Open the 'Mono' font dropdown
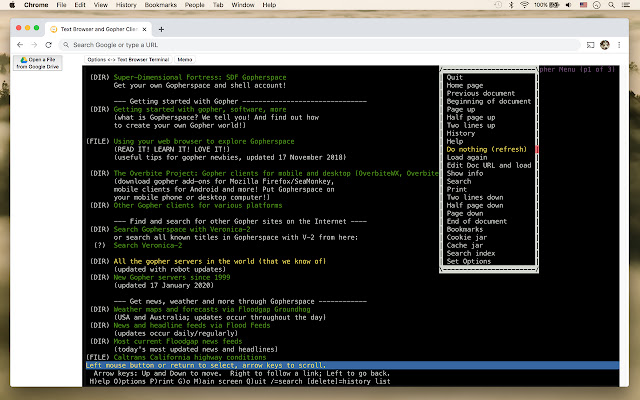 point(185,60)
